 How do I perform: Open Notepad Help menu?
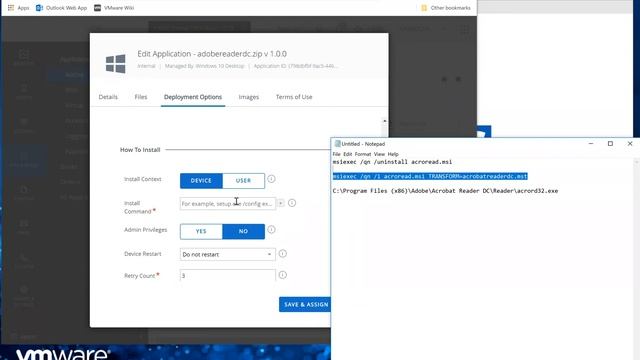(393, 154)
